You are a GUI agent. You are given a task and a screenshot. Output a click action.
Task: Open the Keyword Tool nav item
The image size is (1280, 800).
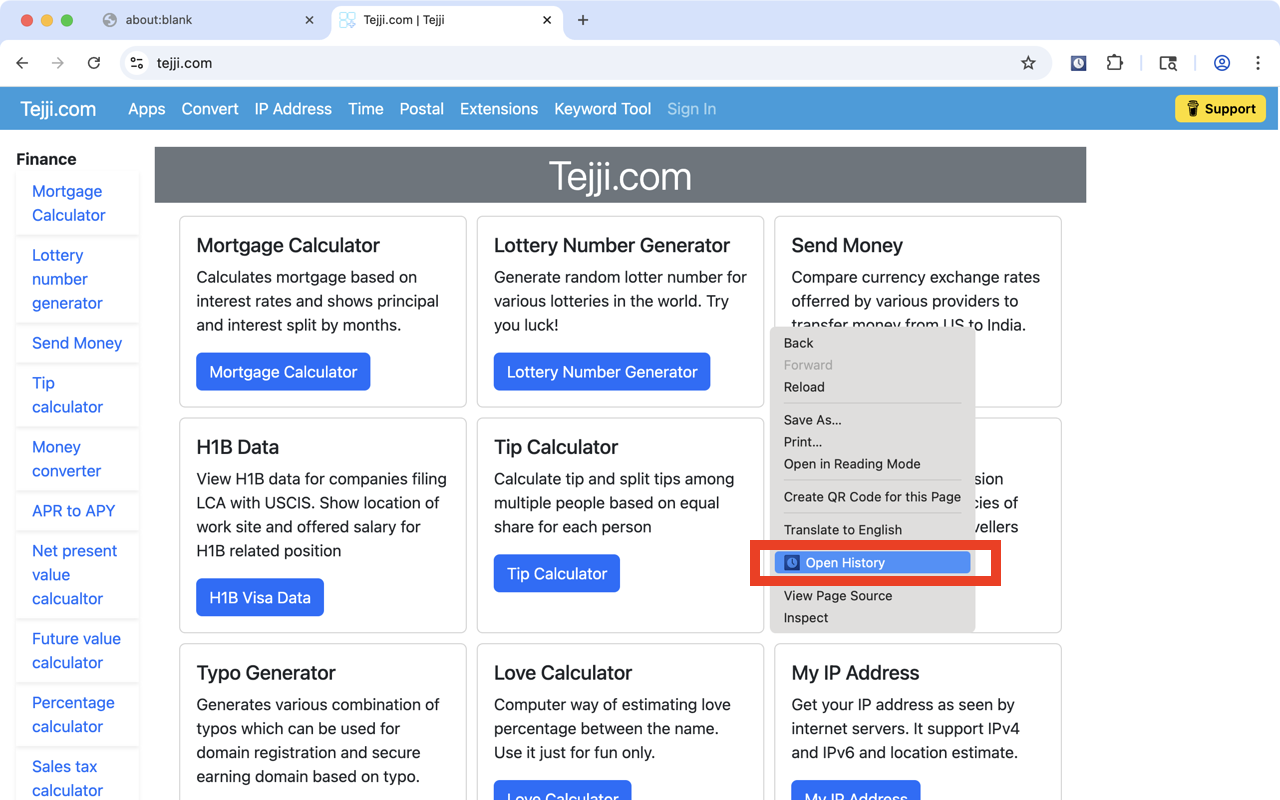coord(603,109)
